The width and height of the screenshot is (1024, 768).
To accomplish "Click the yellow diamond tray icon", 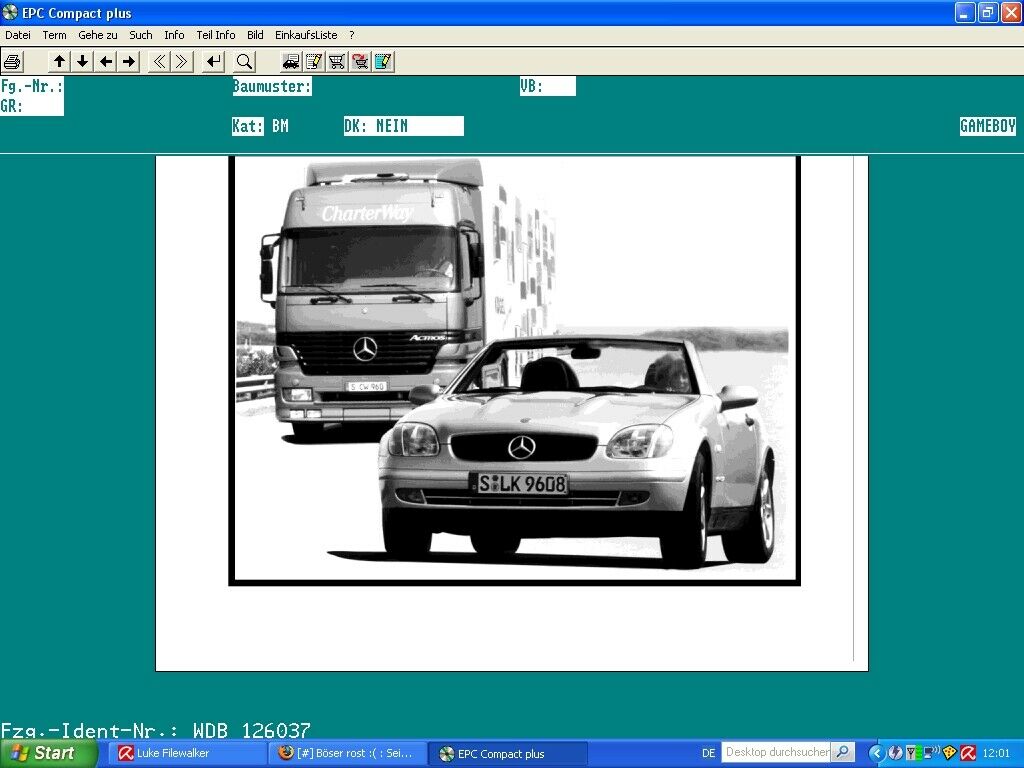I will pyautogui.click(x=950, y=753).
